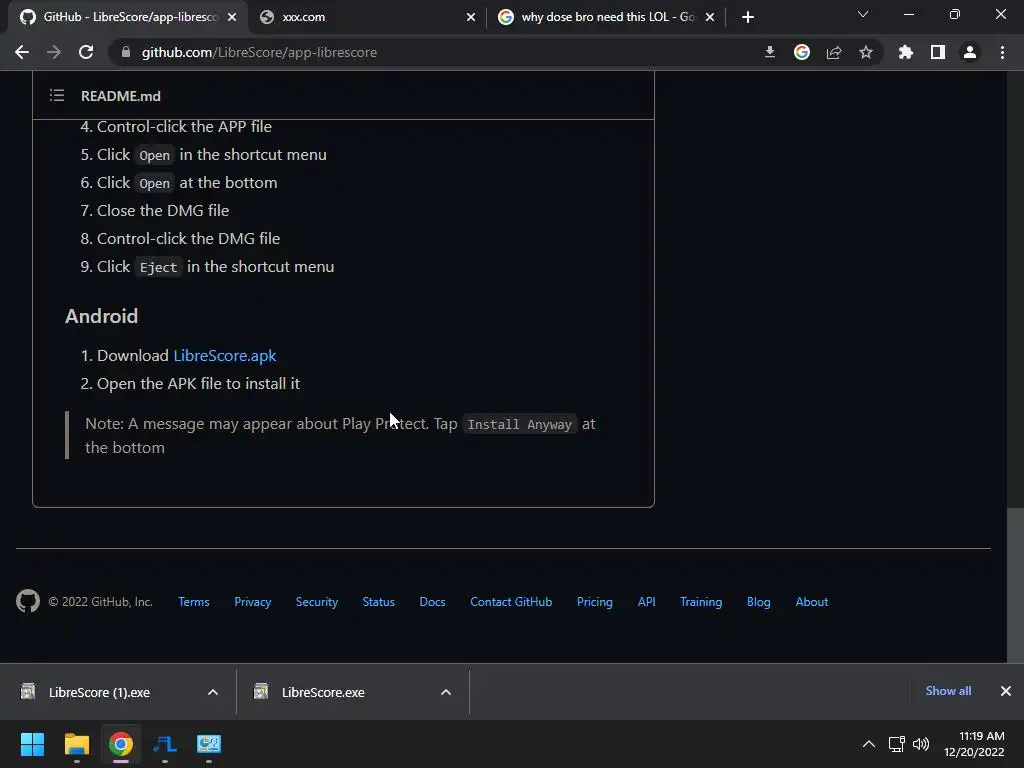The height and width of the screenshot is (768, 1024).
Task: Click Chrome icon in taskbar
Action: click(121, 744)
